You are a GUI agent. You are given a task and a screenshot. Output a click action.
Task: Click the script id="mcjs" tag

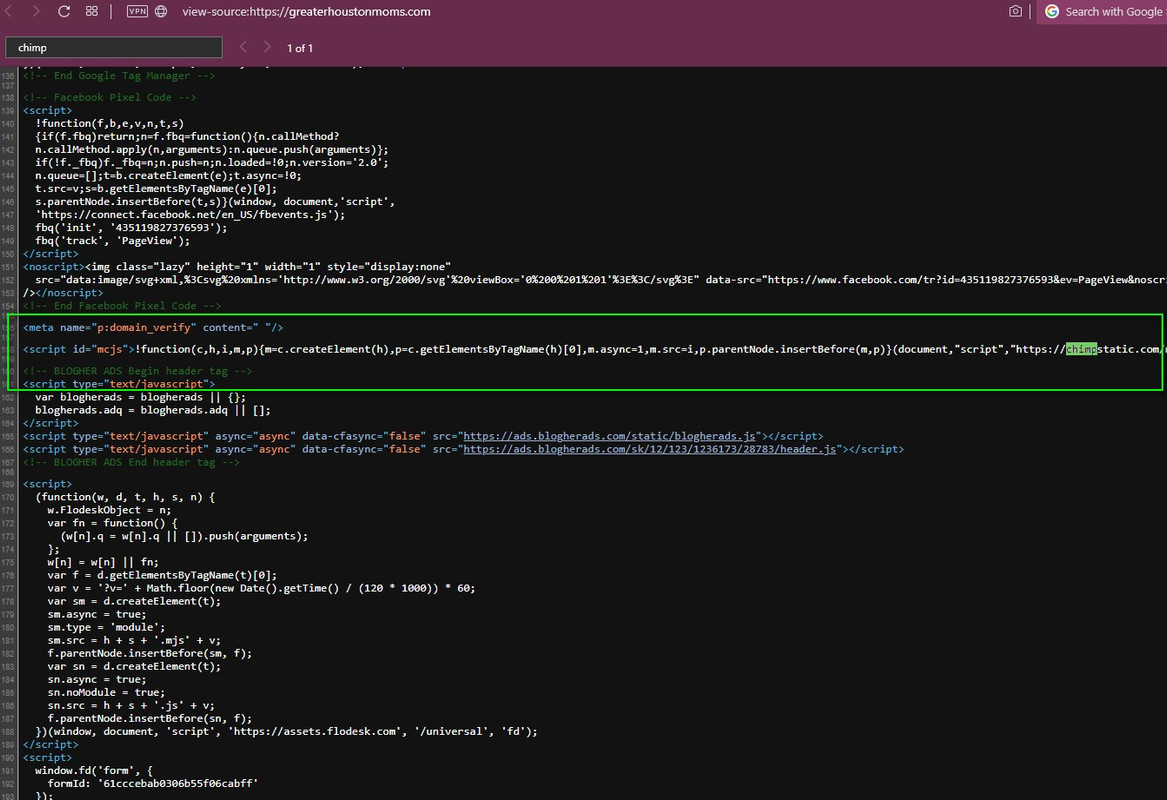(79, 349)
